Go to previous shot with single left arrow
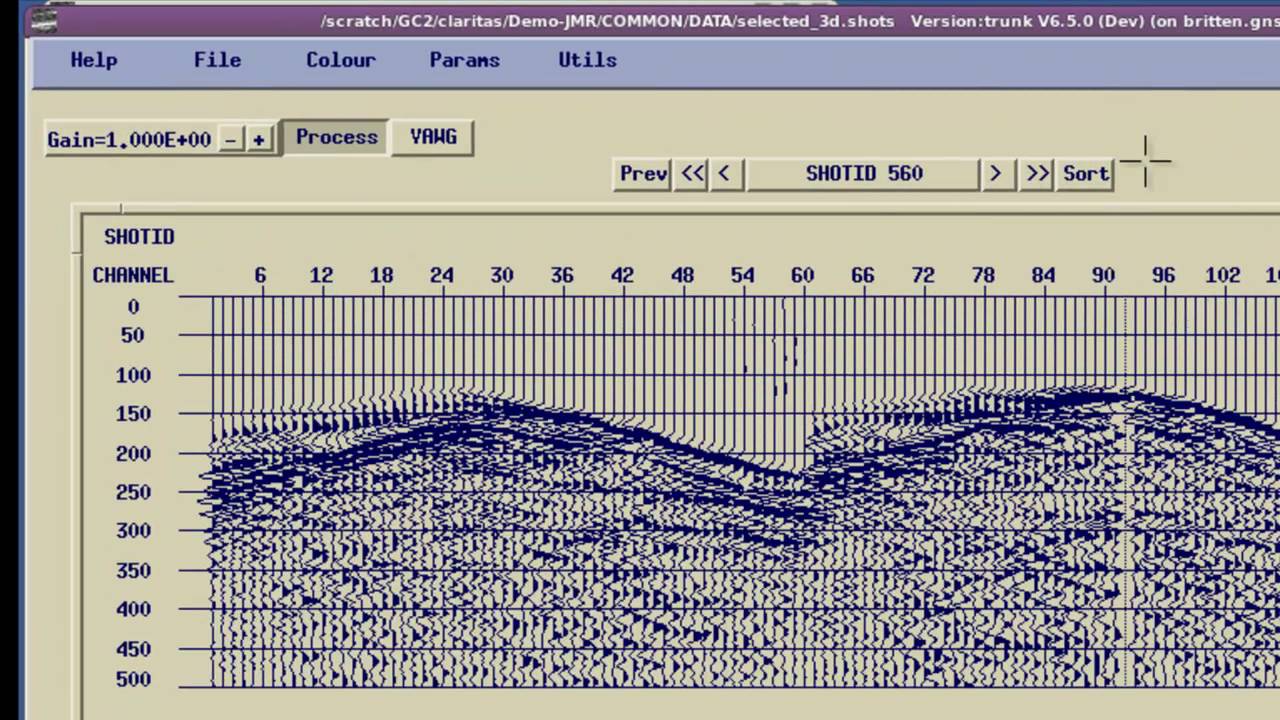Viewport: 1280px width, 720px height. [x=724, y=174]
